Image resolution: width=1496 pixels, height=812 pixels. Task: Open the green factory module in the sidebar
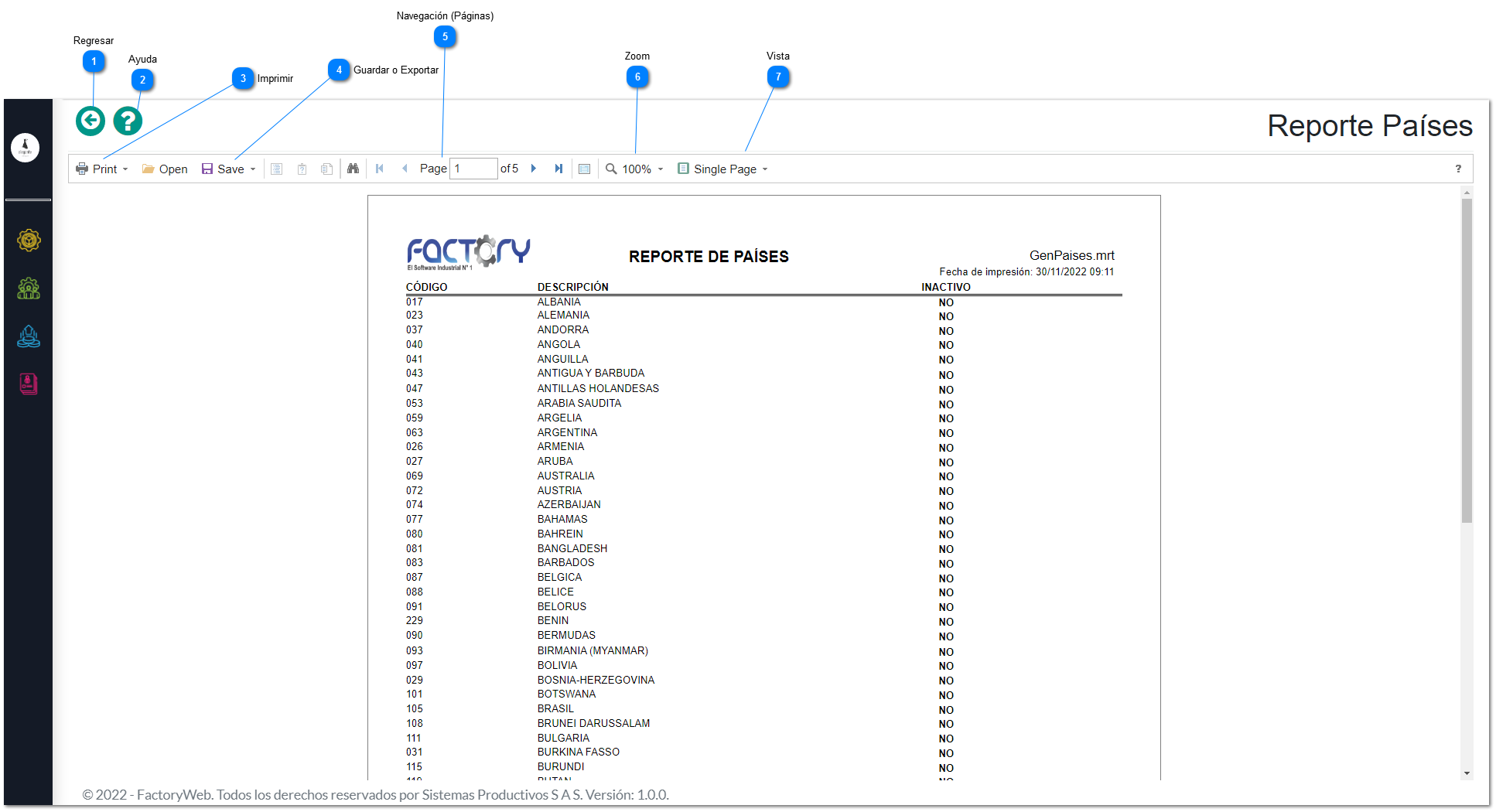29,288
